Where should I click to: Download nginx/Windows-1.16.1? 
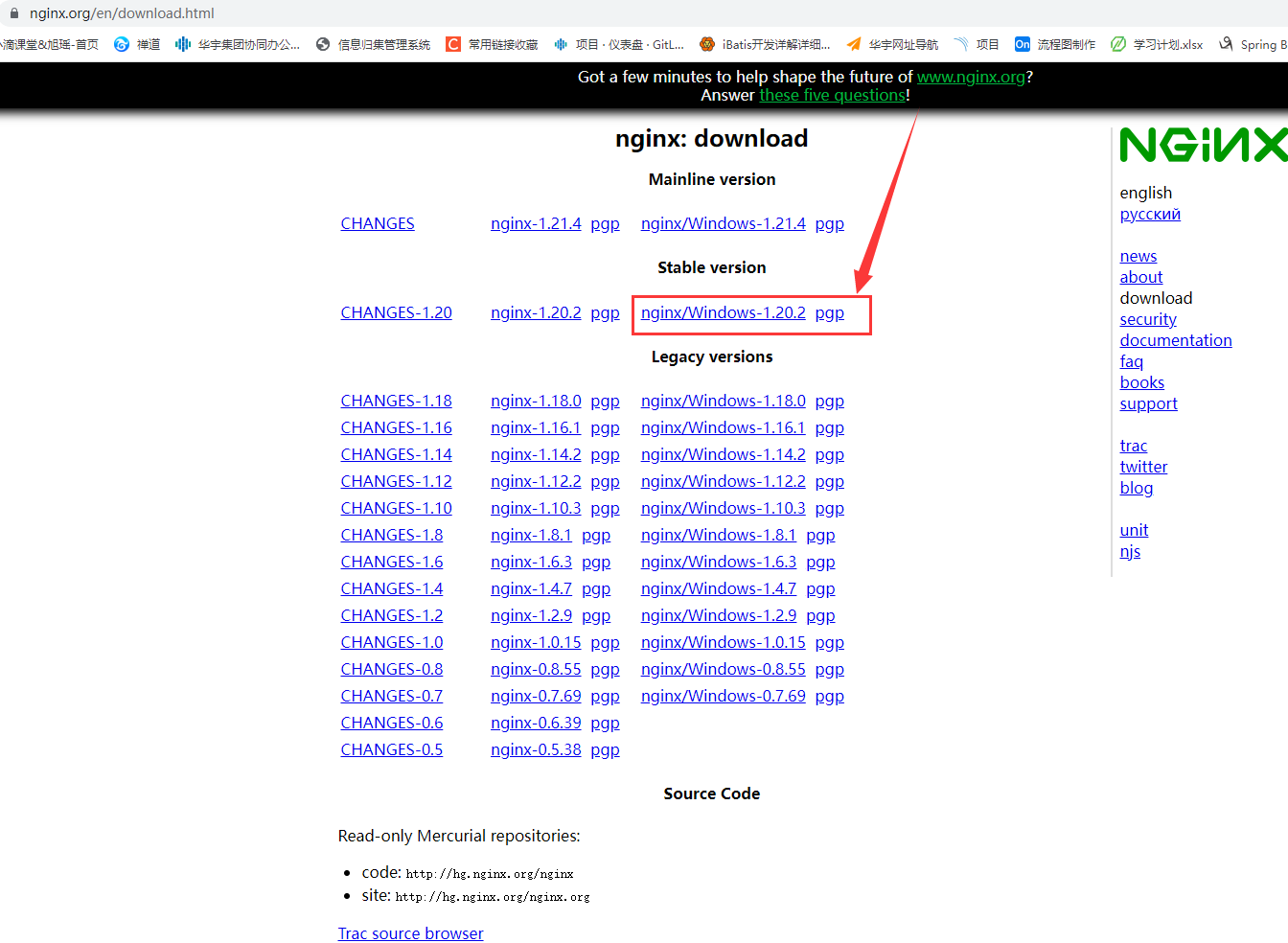724,427
